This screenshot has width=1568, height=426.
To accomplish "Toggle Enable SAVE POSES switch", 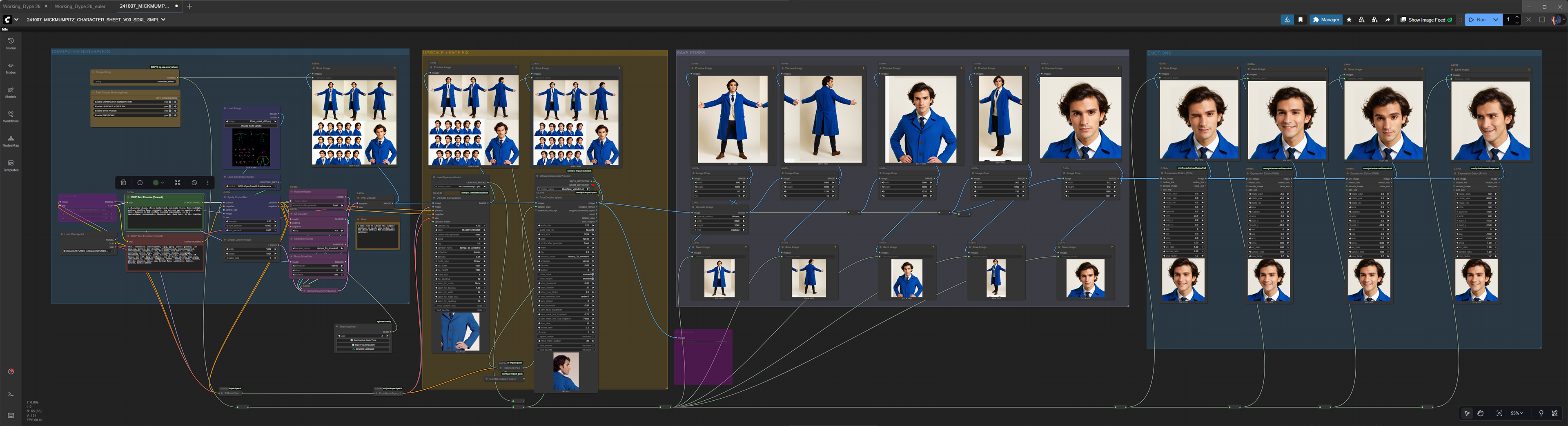I will [170, 111].
